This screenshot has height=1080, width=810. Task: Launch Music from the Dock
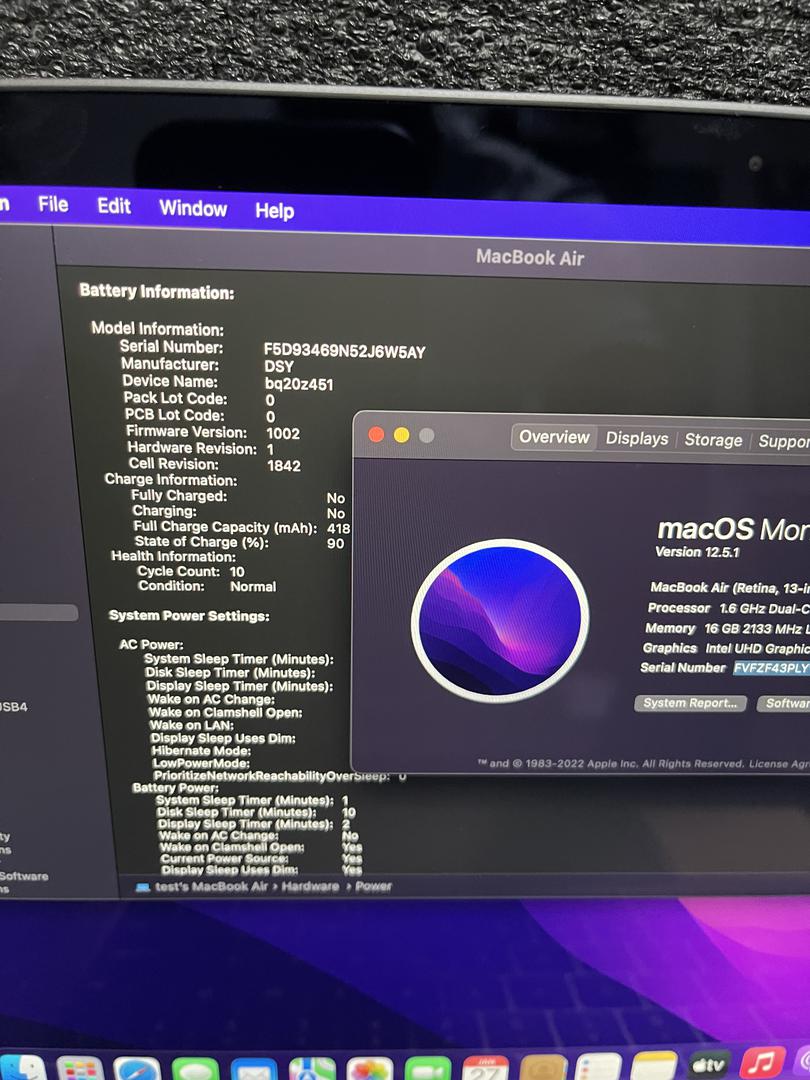coord(762,1063)
